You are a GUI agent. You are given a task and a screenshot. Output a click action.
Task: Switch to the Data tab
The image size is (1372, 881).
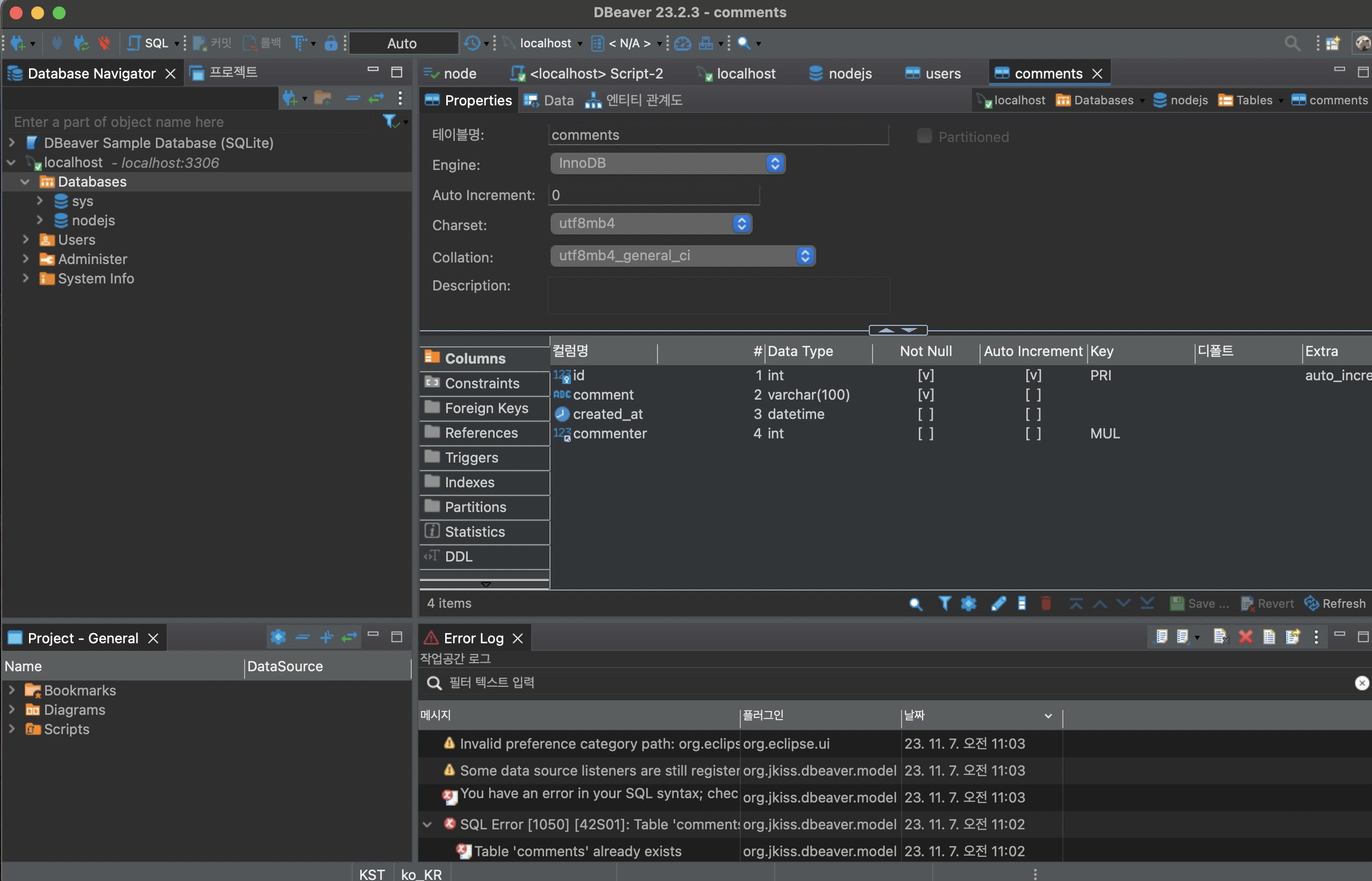coord(549,101)
